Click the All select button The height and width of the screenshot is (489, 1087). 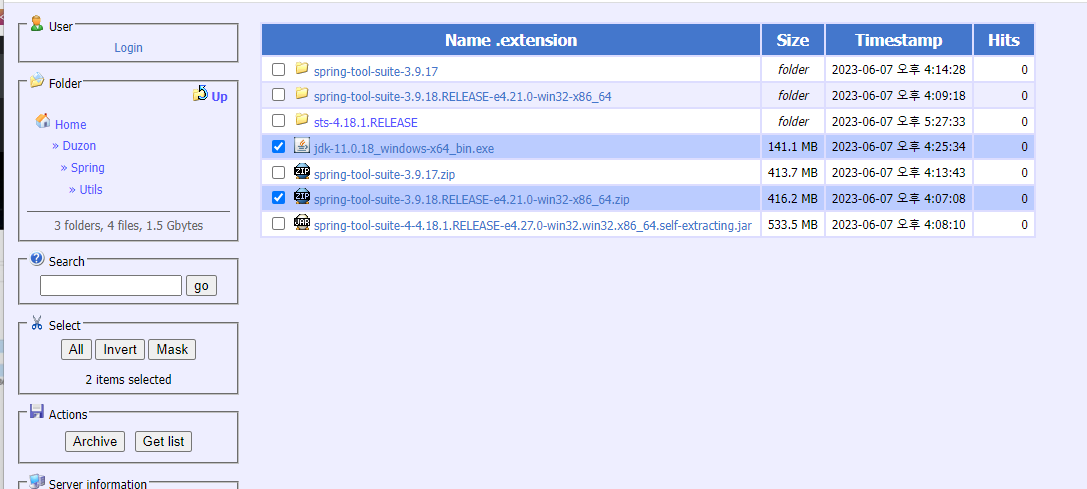tap(76, 350)
